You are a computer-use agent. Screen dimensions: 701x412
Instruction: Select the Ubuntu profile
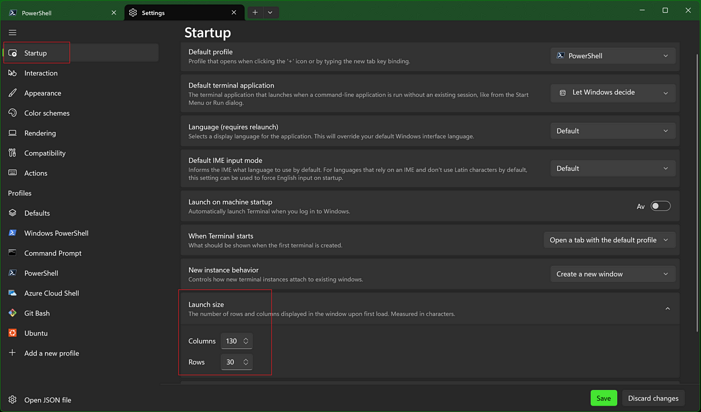(80, 333)
